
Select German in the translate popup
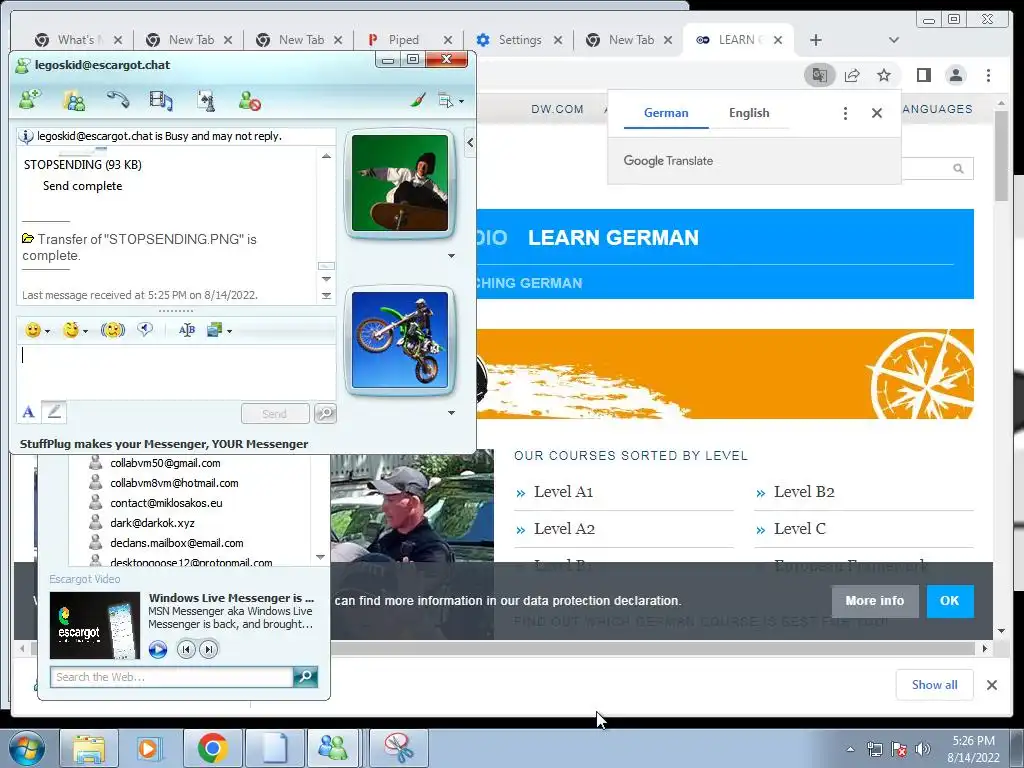666,113
